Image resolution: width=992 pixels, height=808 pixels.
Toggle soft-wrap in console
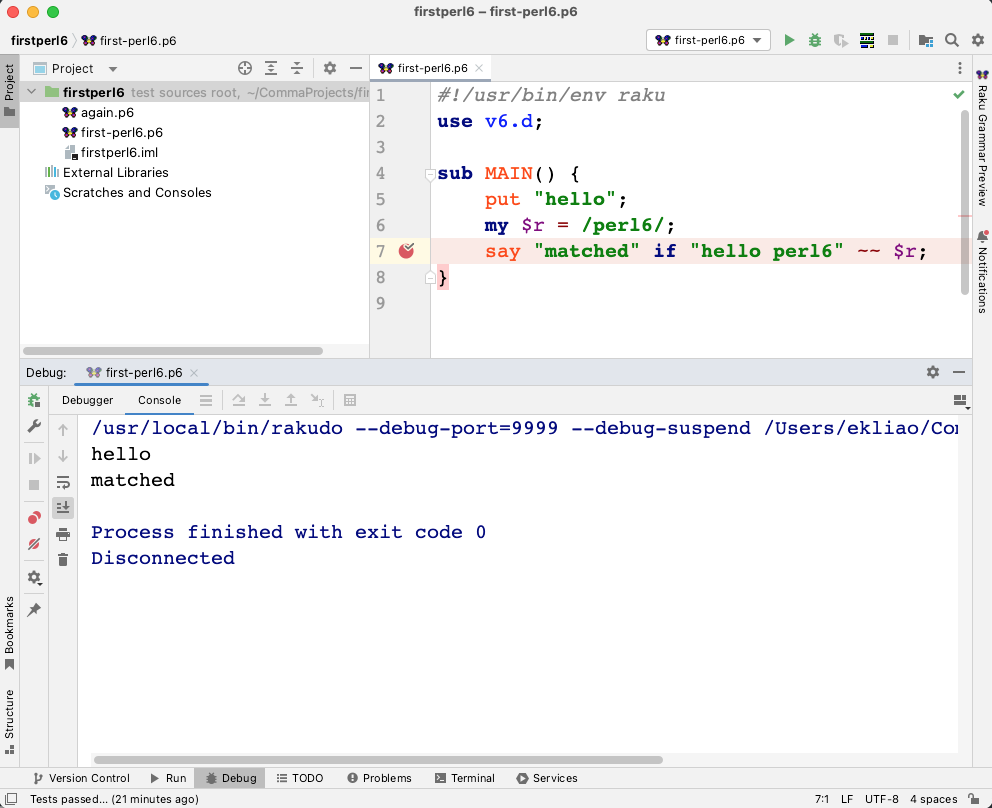63,483
